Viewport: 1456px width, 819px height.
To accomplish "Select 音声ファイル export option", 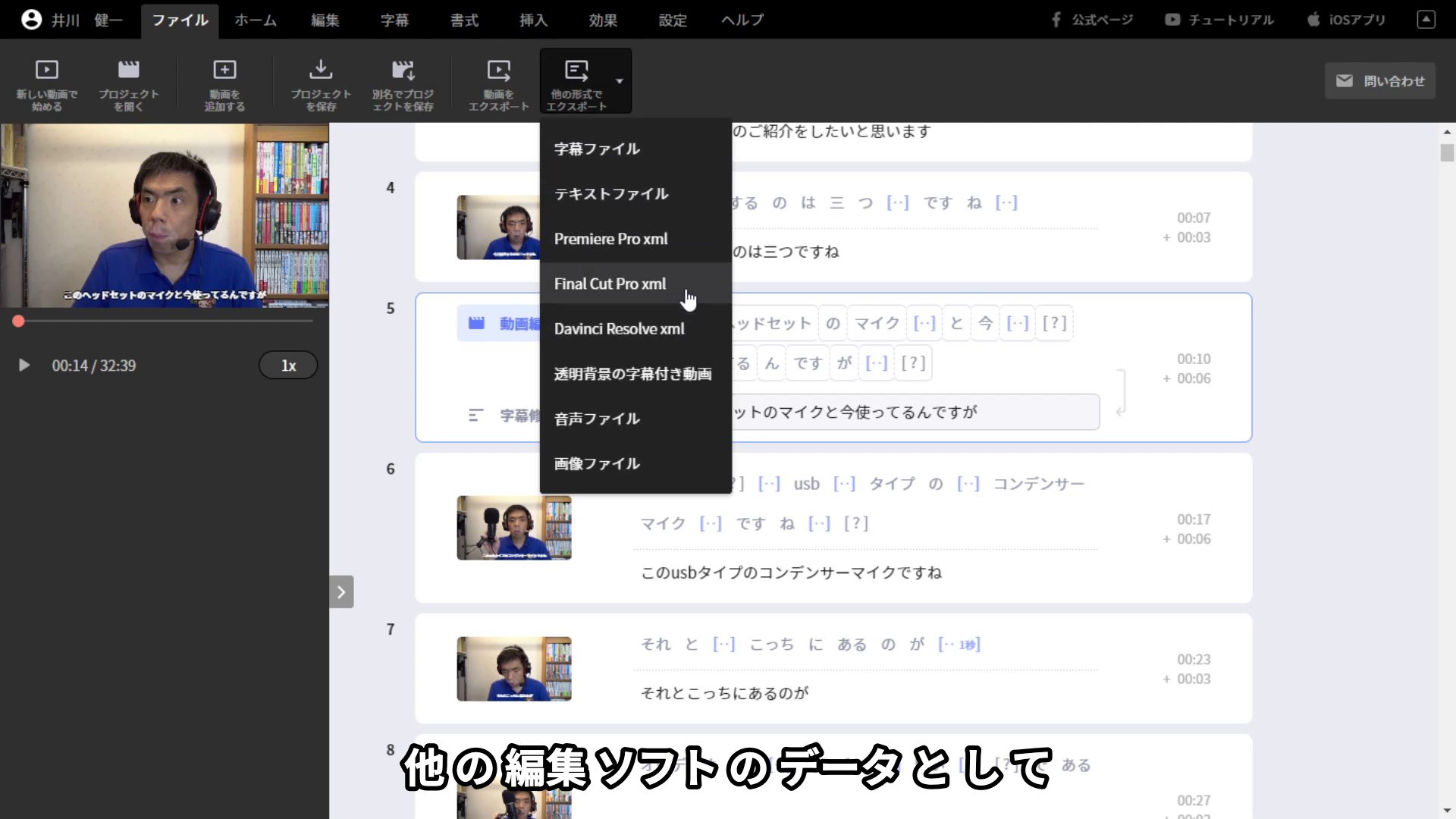I will coord(635,419).
